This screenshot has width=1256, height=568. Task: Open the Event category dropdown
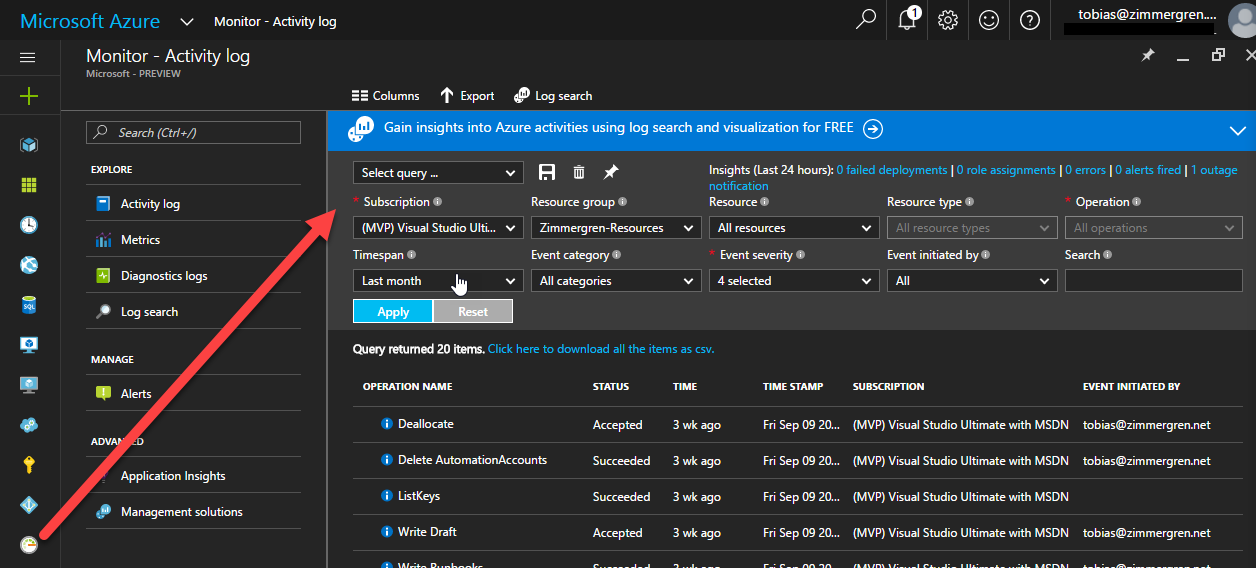click(x=616, y=281)
